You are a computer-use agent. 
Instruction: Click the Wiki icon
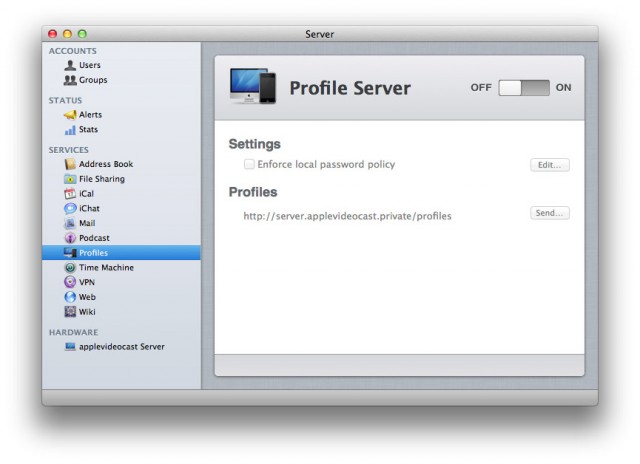point(70,311)
